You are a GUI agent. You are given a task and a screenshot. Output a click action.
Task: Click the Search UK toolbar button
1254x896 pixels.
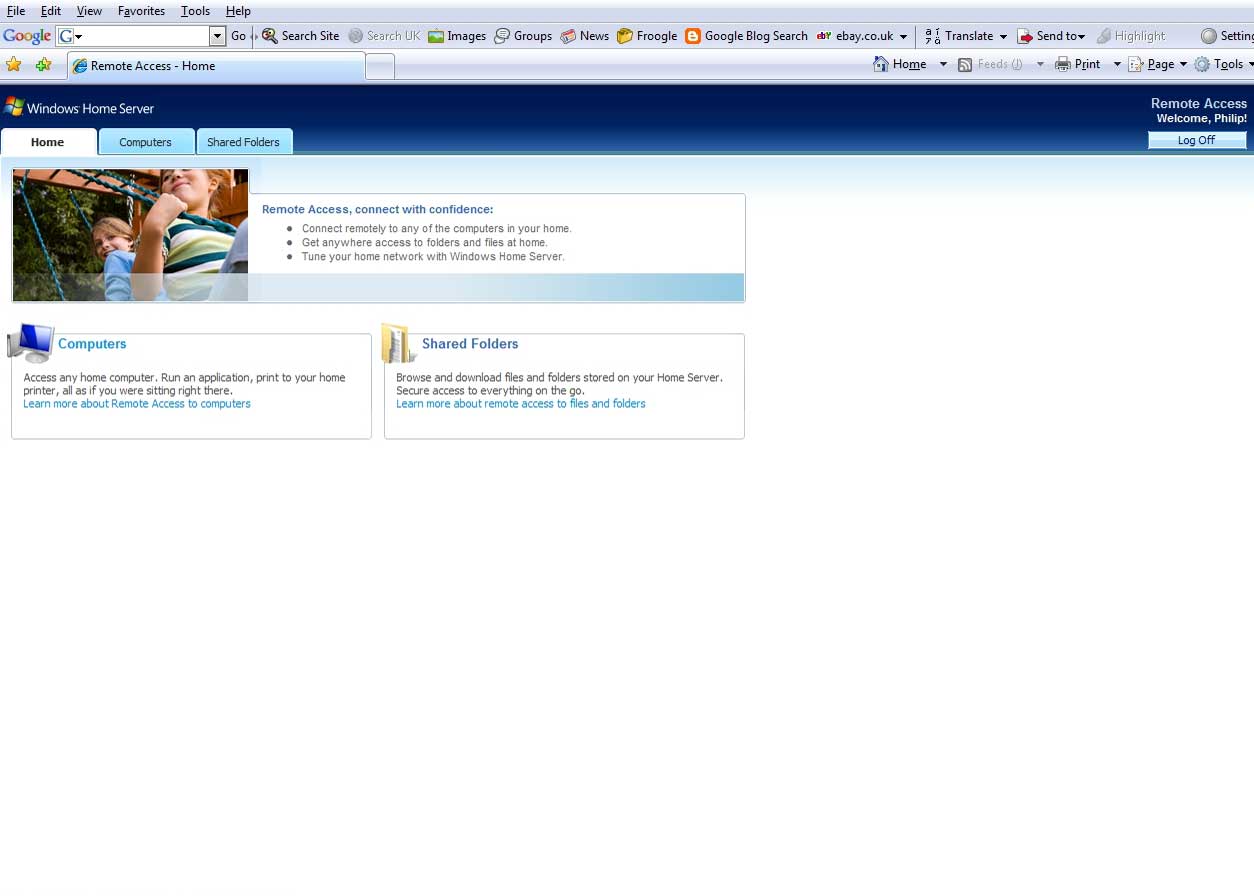click(x=384, y=36)
